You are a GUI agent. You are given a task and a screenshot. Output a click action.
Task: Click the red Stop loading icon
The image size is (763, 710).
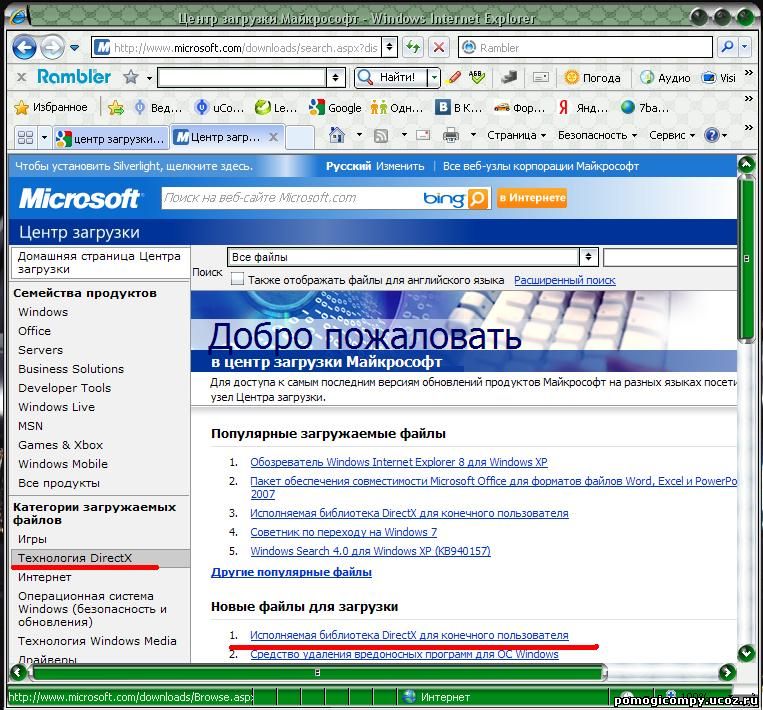(x=438, y=47)
